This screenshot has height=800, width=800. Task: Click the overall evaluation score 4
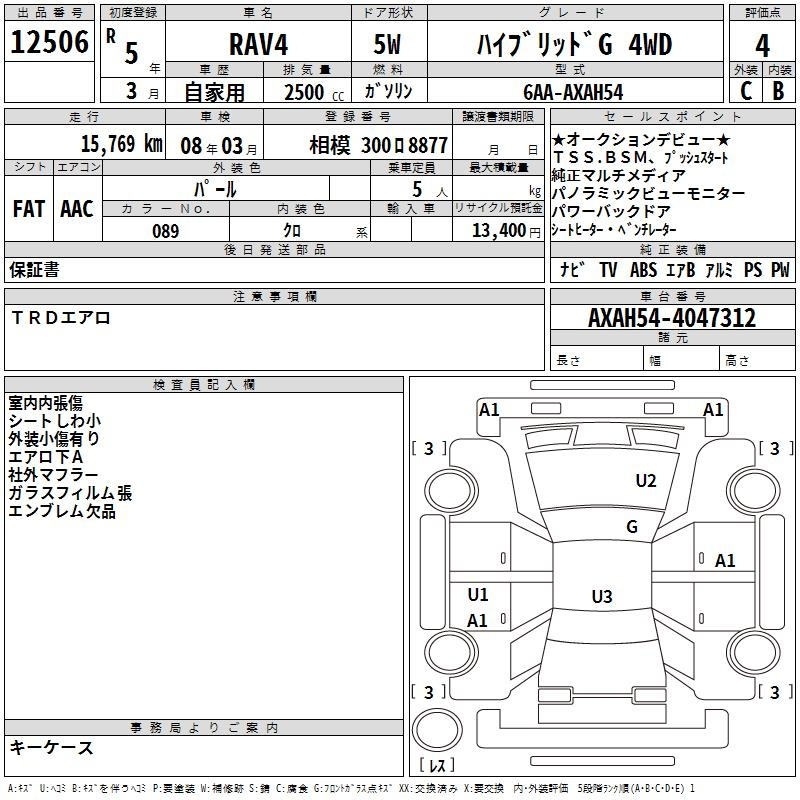pos(762,45)
